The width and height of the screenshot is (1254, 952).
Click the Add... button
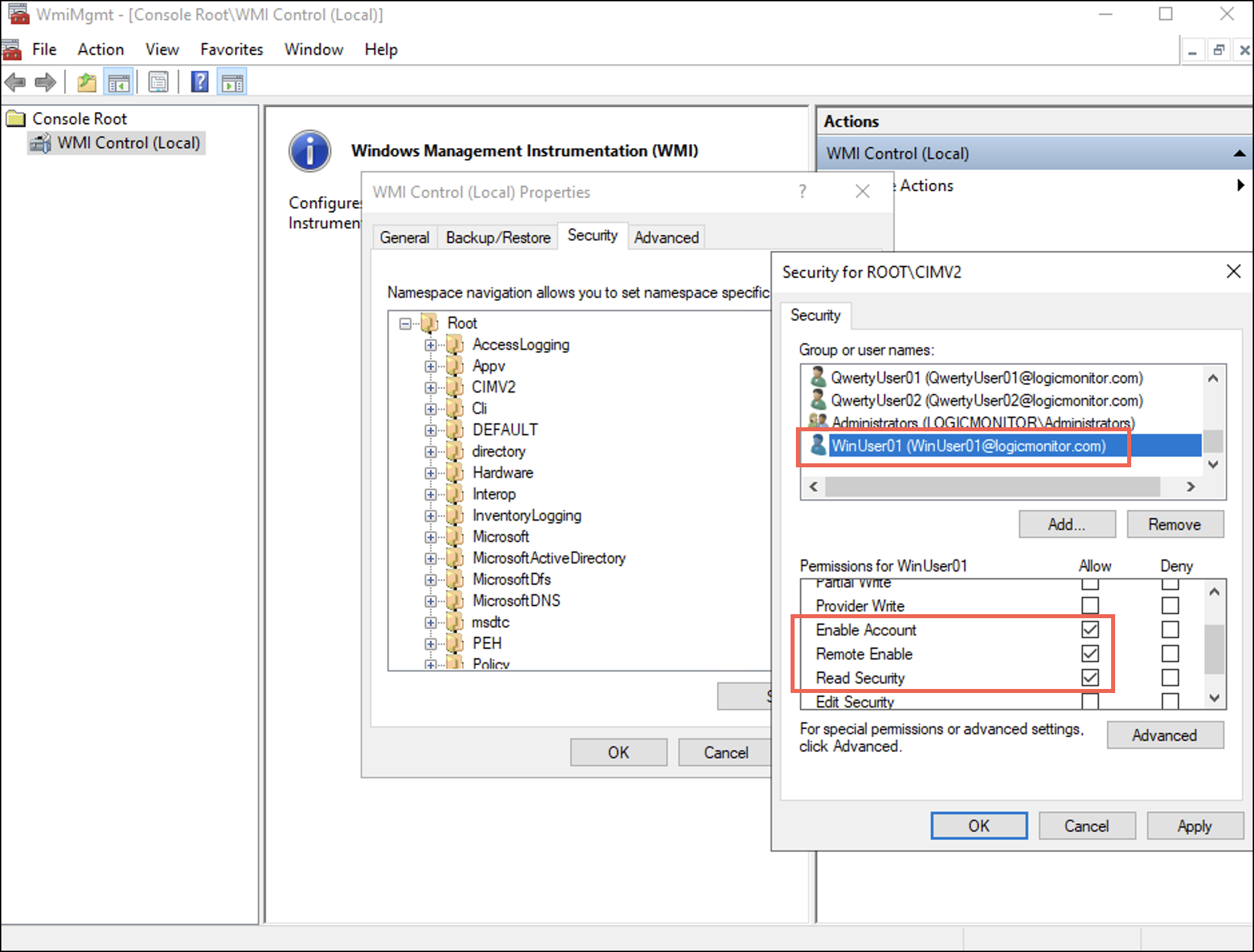point(1066,525)
